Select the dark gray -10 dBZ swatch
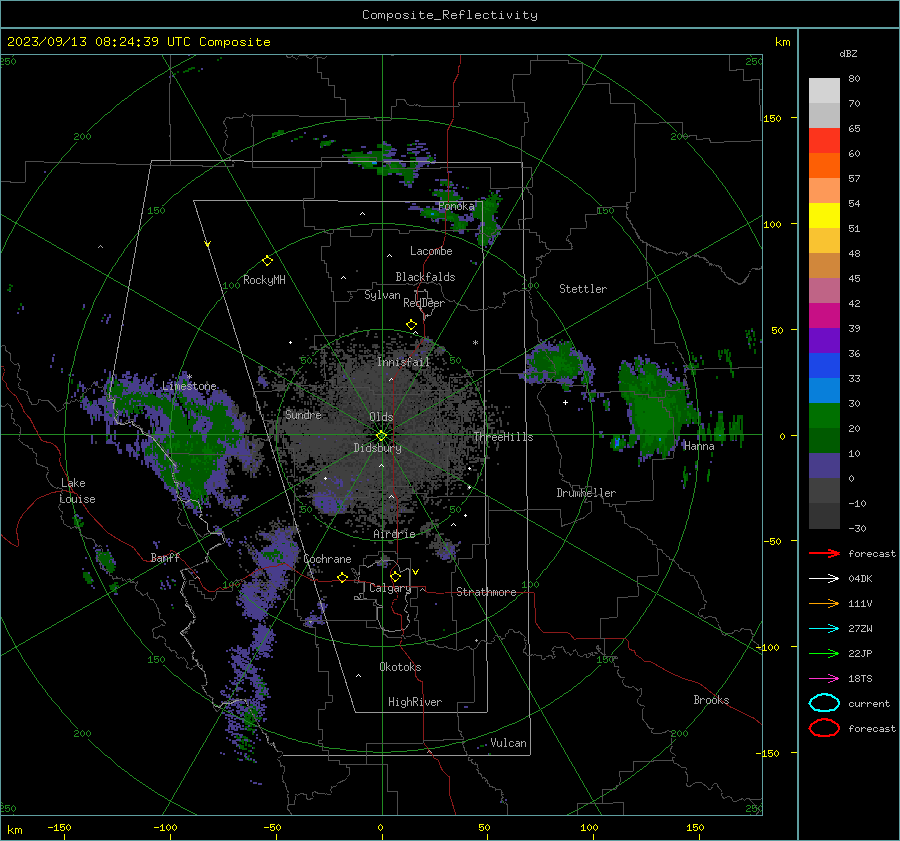Image resolution: width=900 pixels, height=841 pixels. [x=824, y=516]
